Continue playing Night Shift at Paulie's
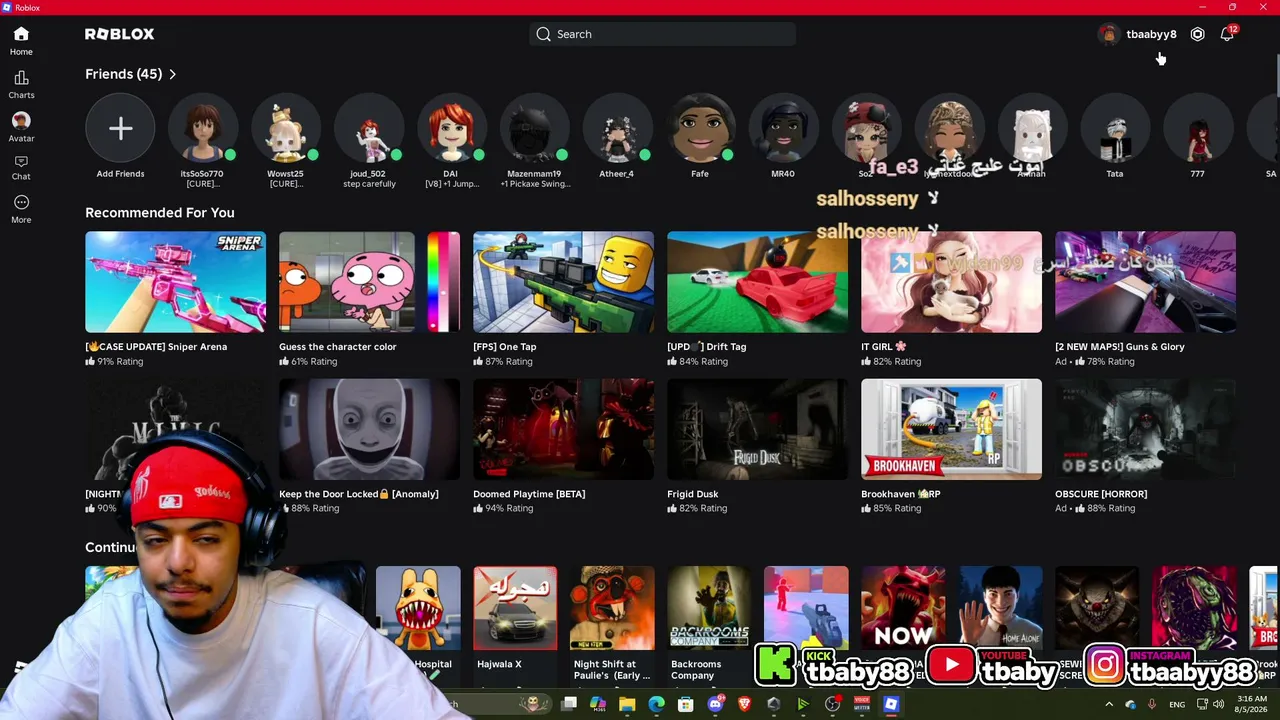The image size is (1280, 720). [x=612, y=608]
